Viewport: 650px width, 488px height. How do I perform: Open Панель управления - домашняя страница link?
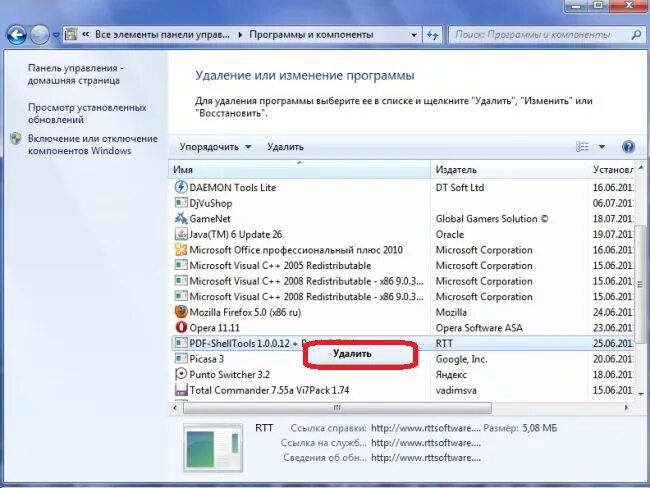75,74
